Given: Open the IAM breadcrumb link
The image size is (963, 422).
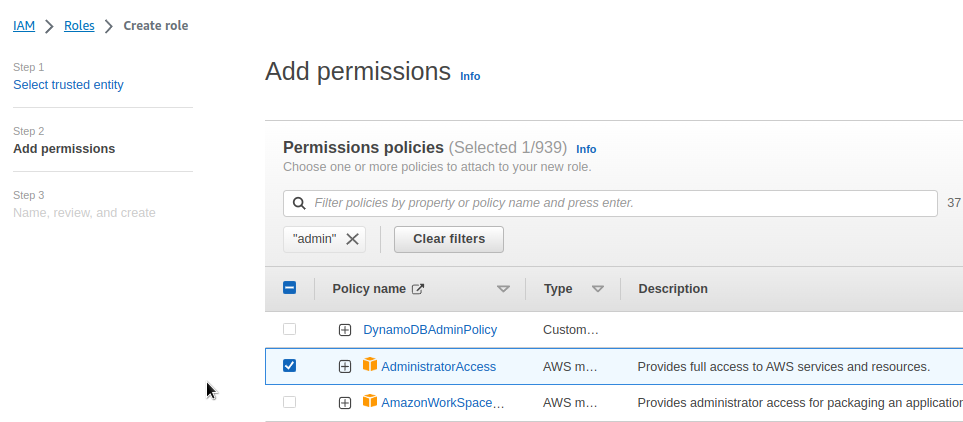Looking at the screenshot, I should [24, 26].
